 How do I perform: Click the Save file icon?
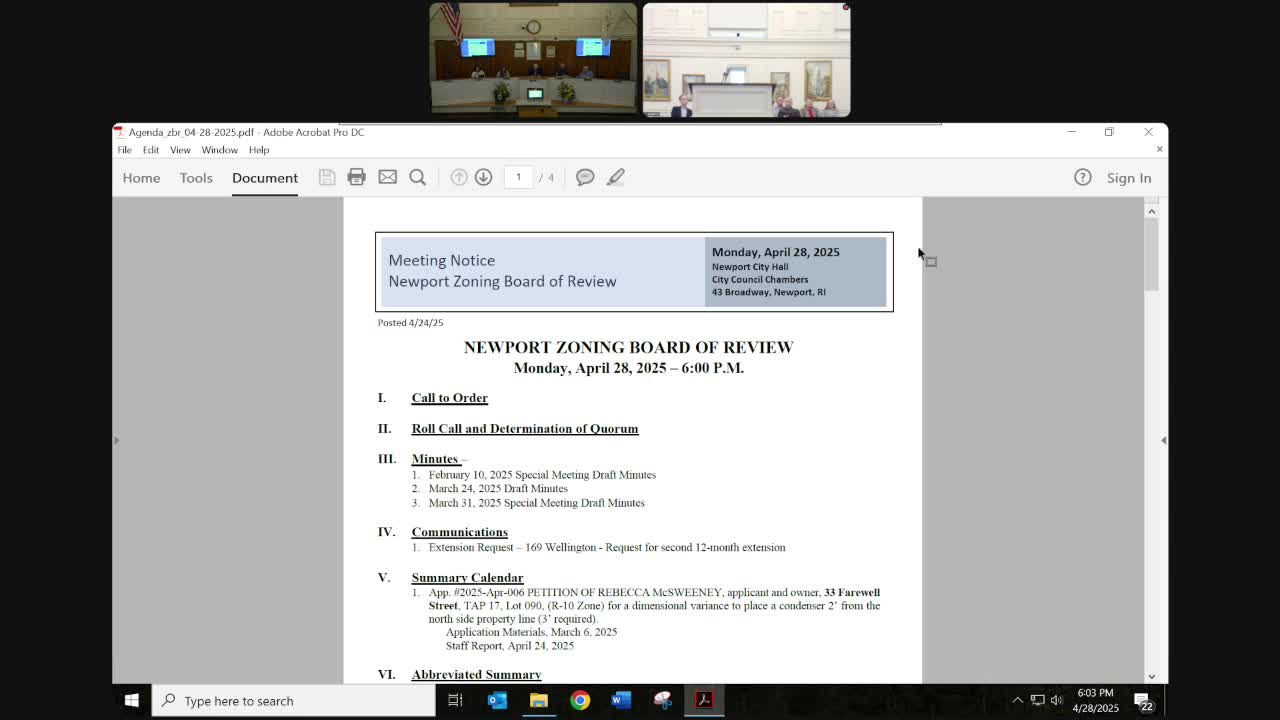click(327, 177)
